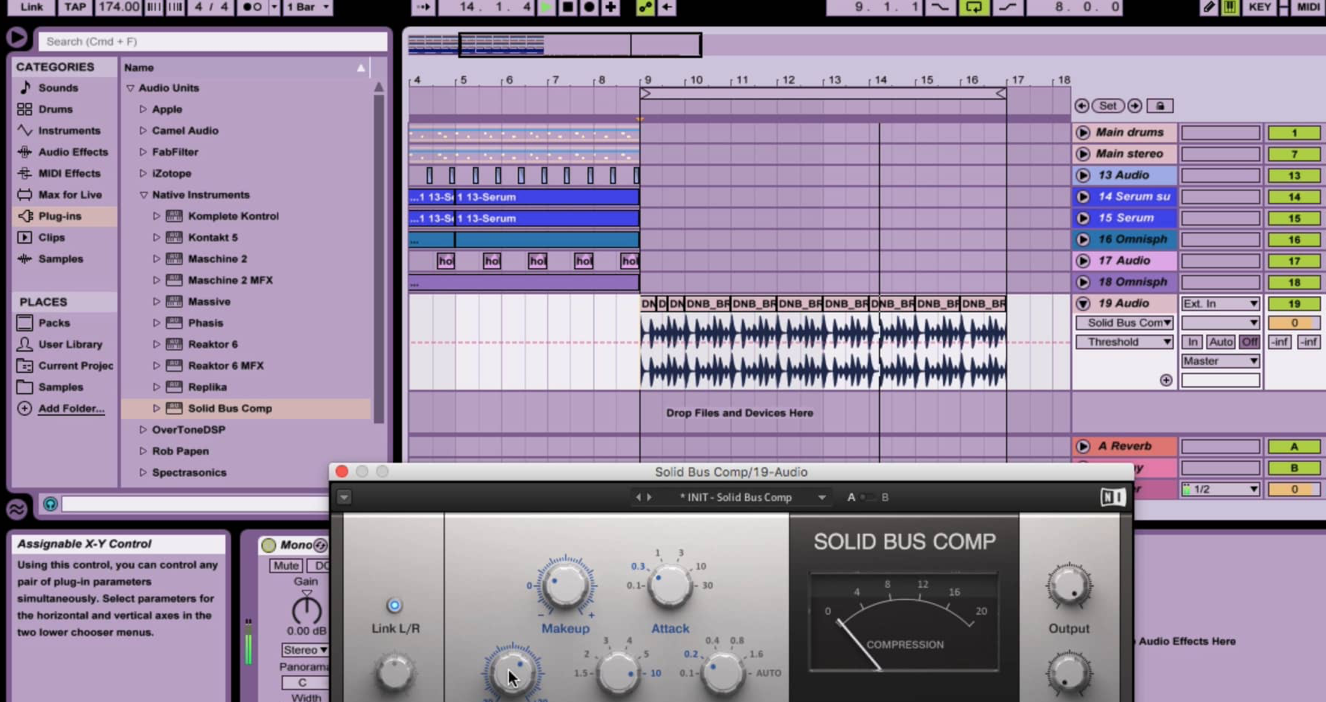Click Add Folder link

[71, 409]
